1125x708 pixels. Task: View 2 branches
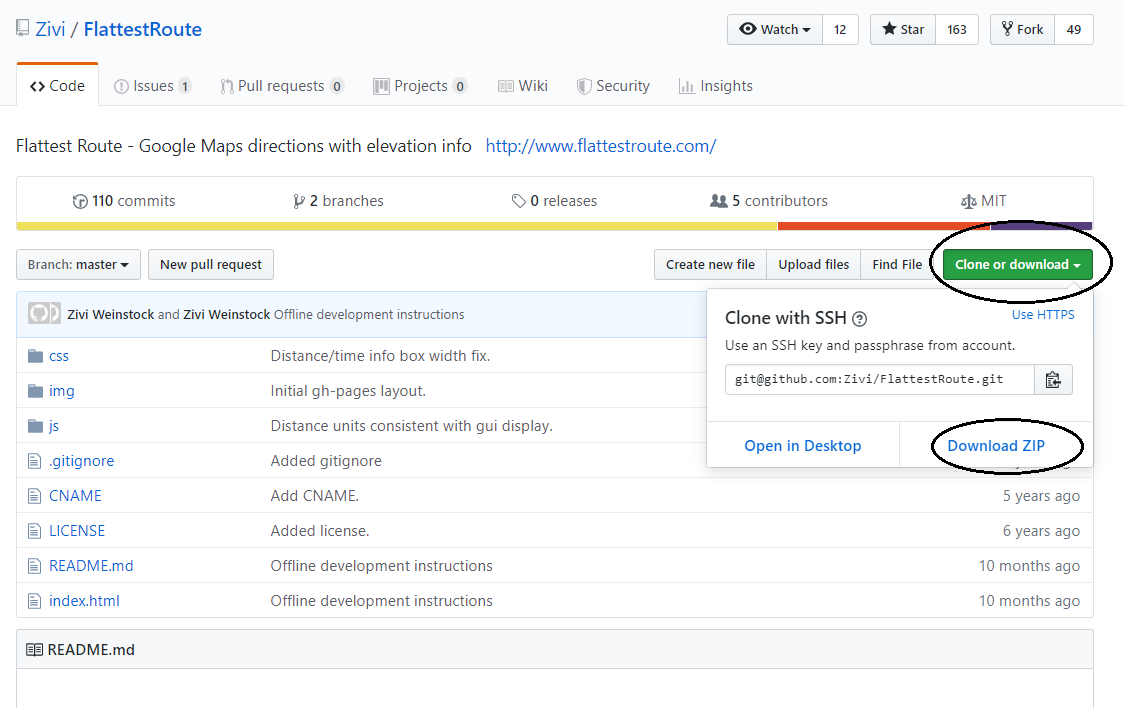click(x=338, y=202)
